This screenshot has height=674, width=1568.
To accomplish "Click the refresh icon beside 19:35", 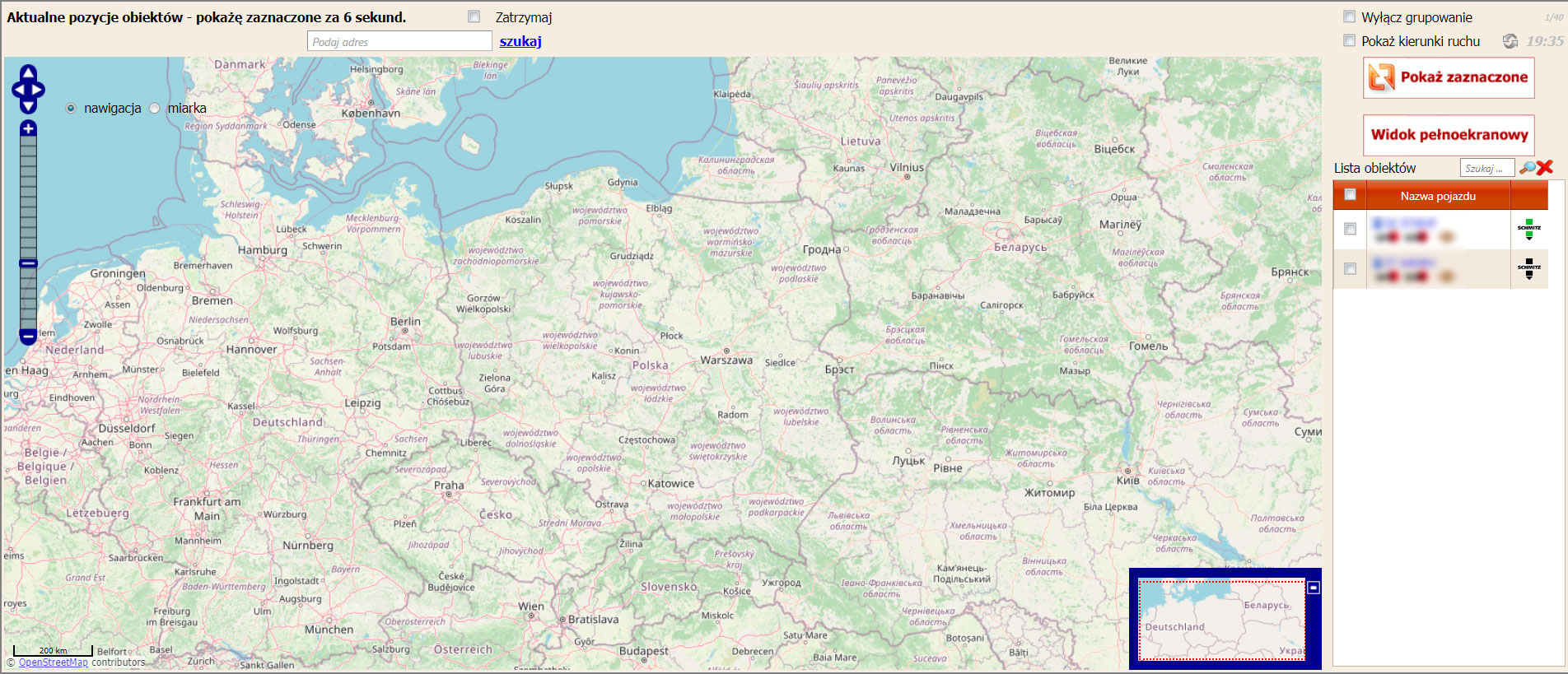I will [x=1510, y=41].
